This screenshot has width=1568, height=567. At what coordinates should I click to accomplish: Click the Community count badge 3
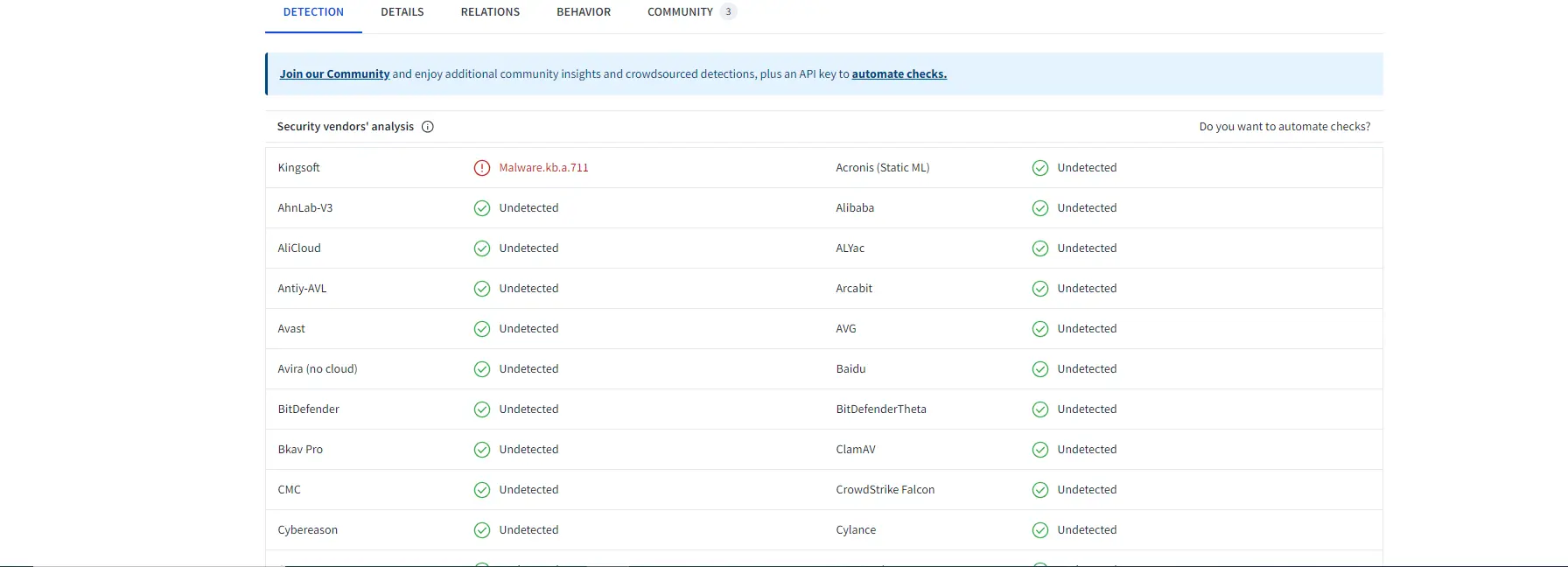tap(728, 12)
